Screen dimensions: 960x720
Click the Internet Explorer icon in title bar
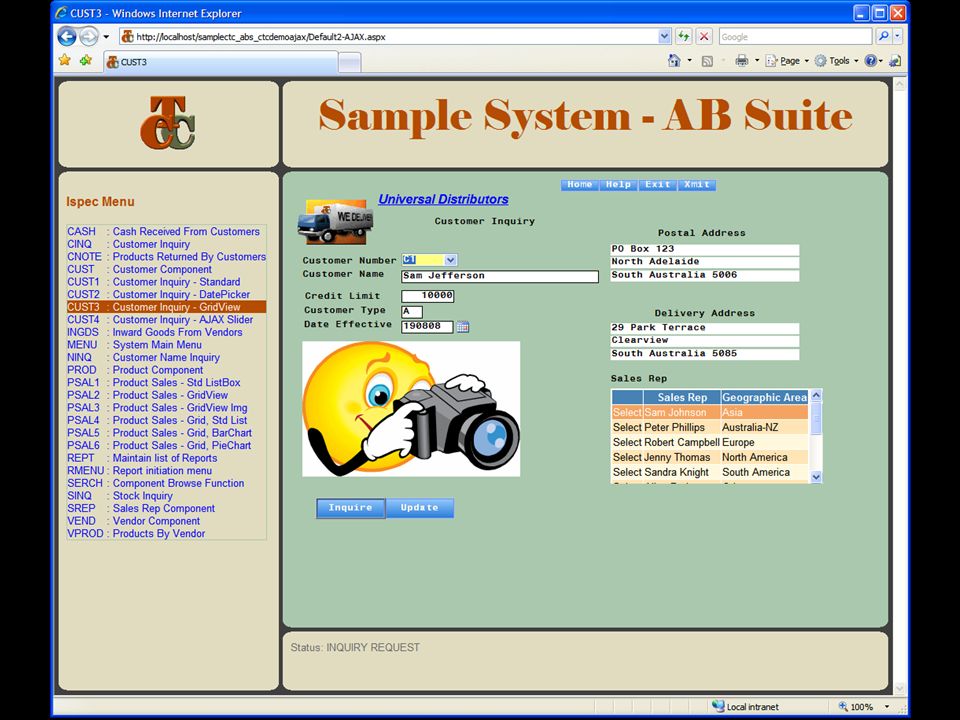[61, 13]
